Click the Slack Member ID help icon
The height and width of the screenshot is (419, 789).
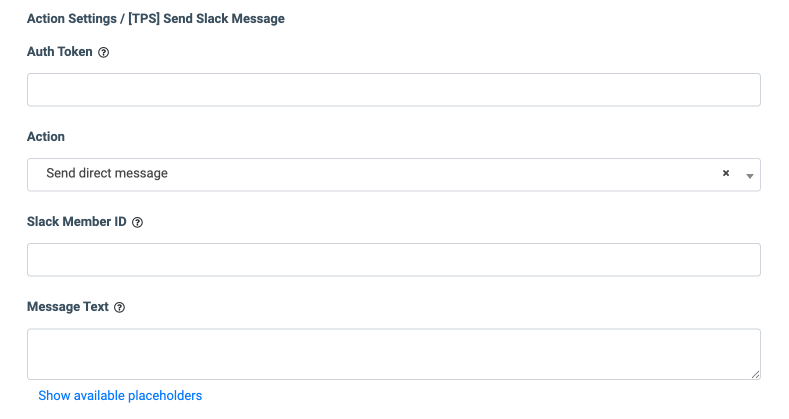pos(138,223)
